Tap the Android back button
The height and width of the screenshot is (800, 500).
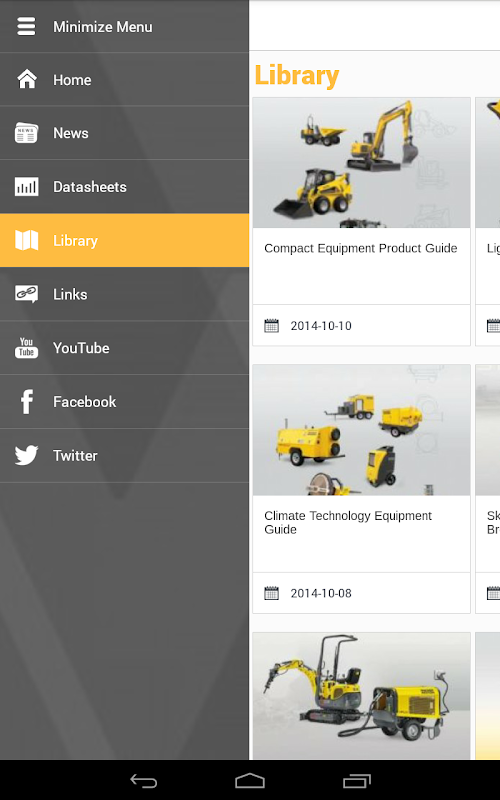143,781
